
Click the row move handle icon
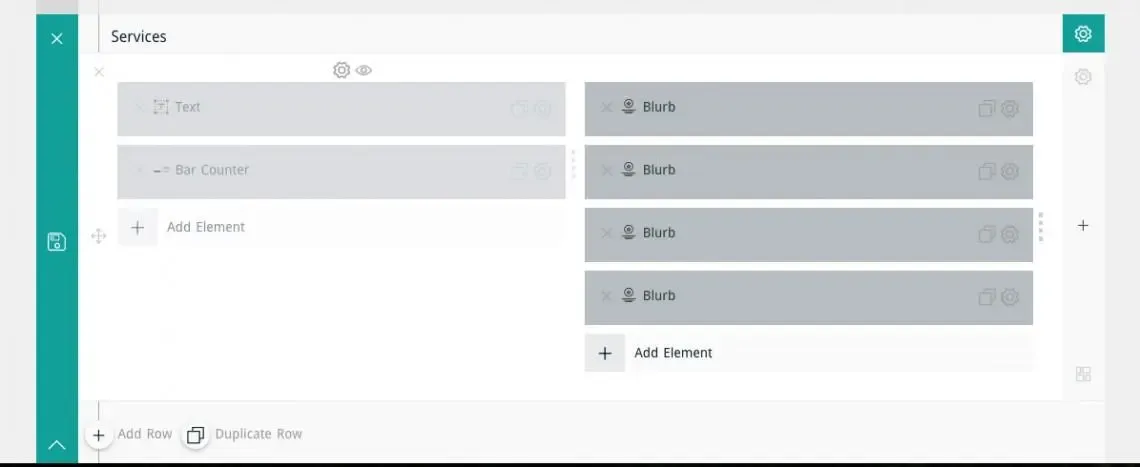(x=98, y=236)
